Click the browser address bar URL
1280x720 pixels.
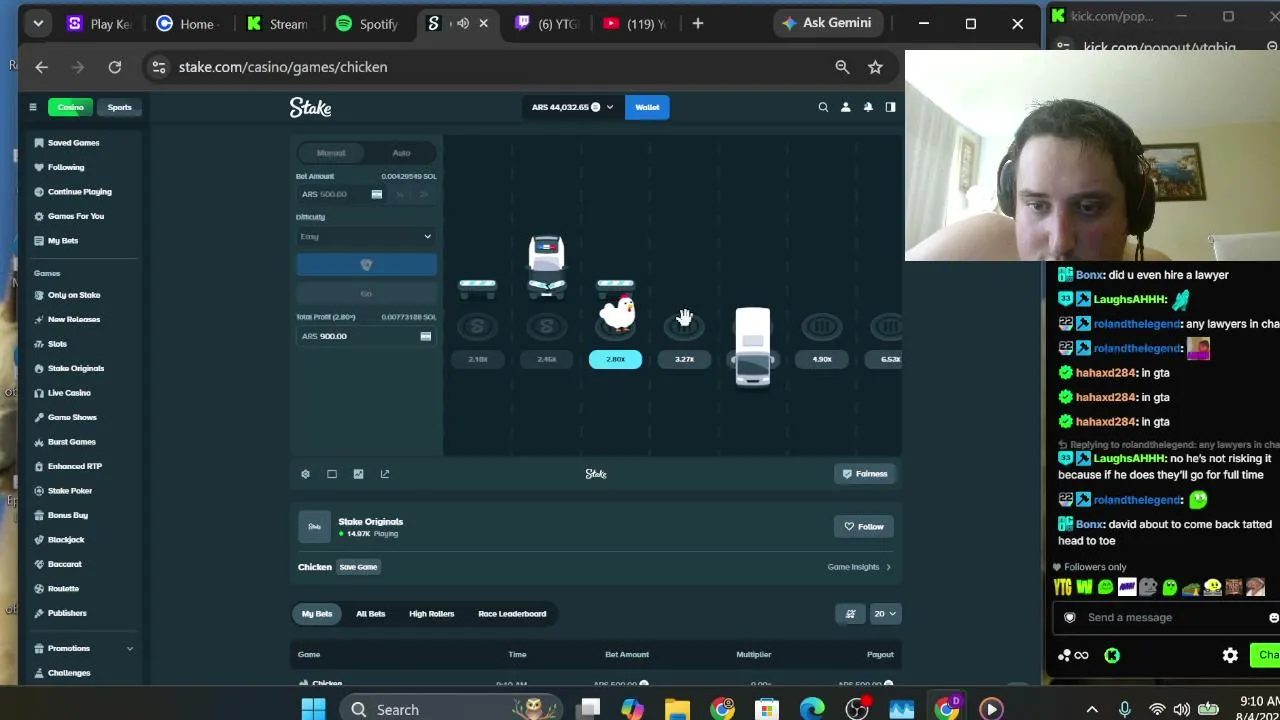[x=283, y=67]
